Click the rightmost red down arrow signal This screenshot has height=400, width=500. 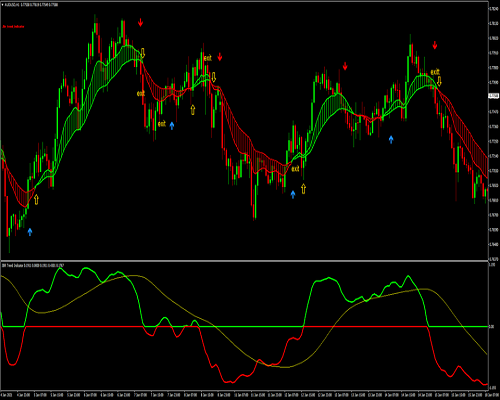[x=435, y=45]
